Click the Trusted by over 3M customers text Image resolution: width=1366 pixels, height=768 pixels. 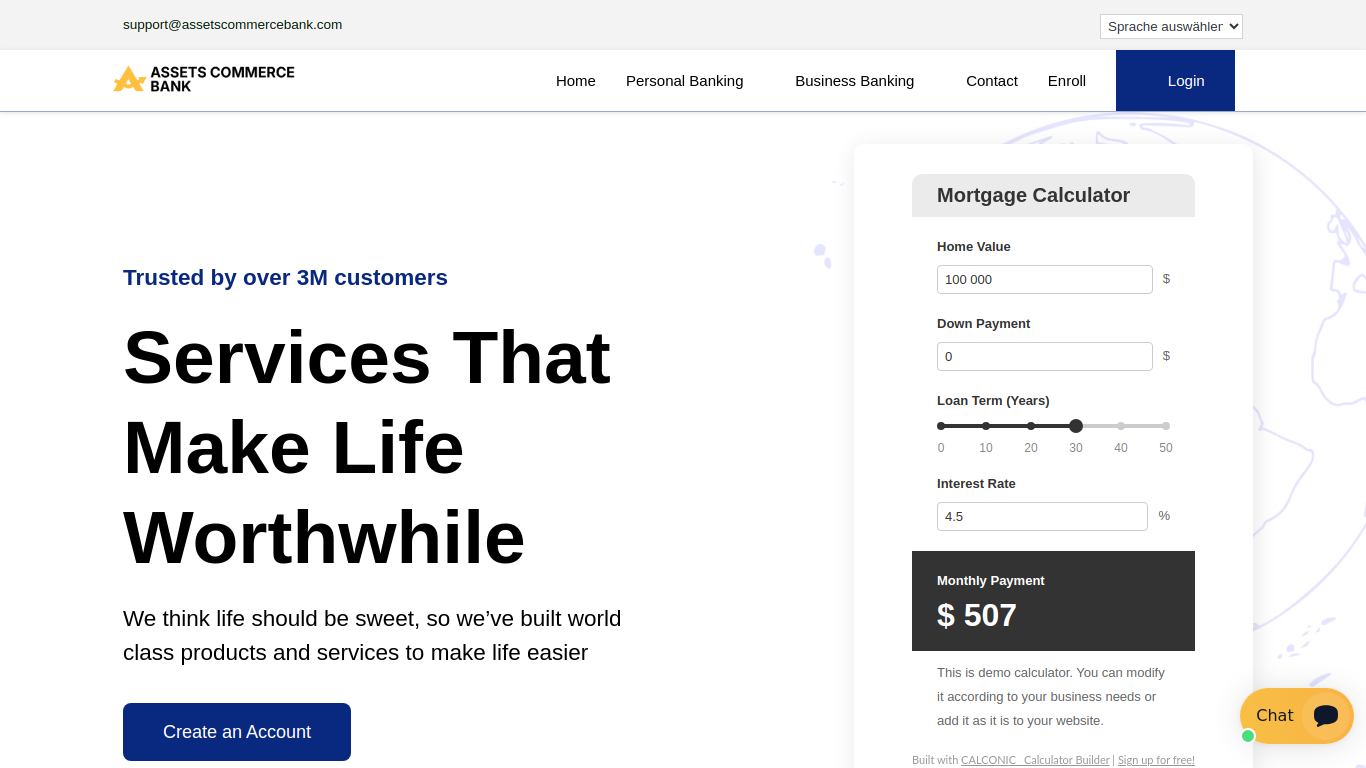click(x=285, y=278)
